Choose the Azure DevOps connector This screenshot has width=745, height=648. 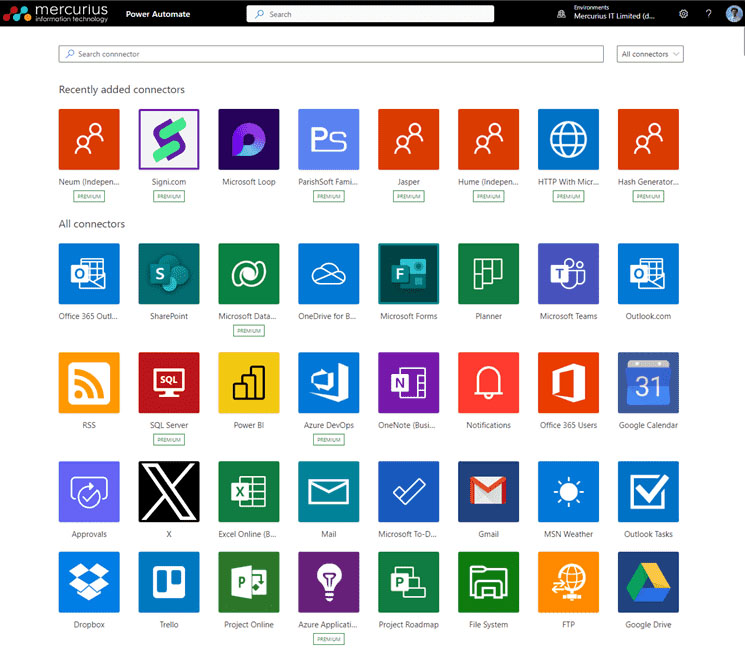pyautogui.click(x=328, y=382)
